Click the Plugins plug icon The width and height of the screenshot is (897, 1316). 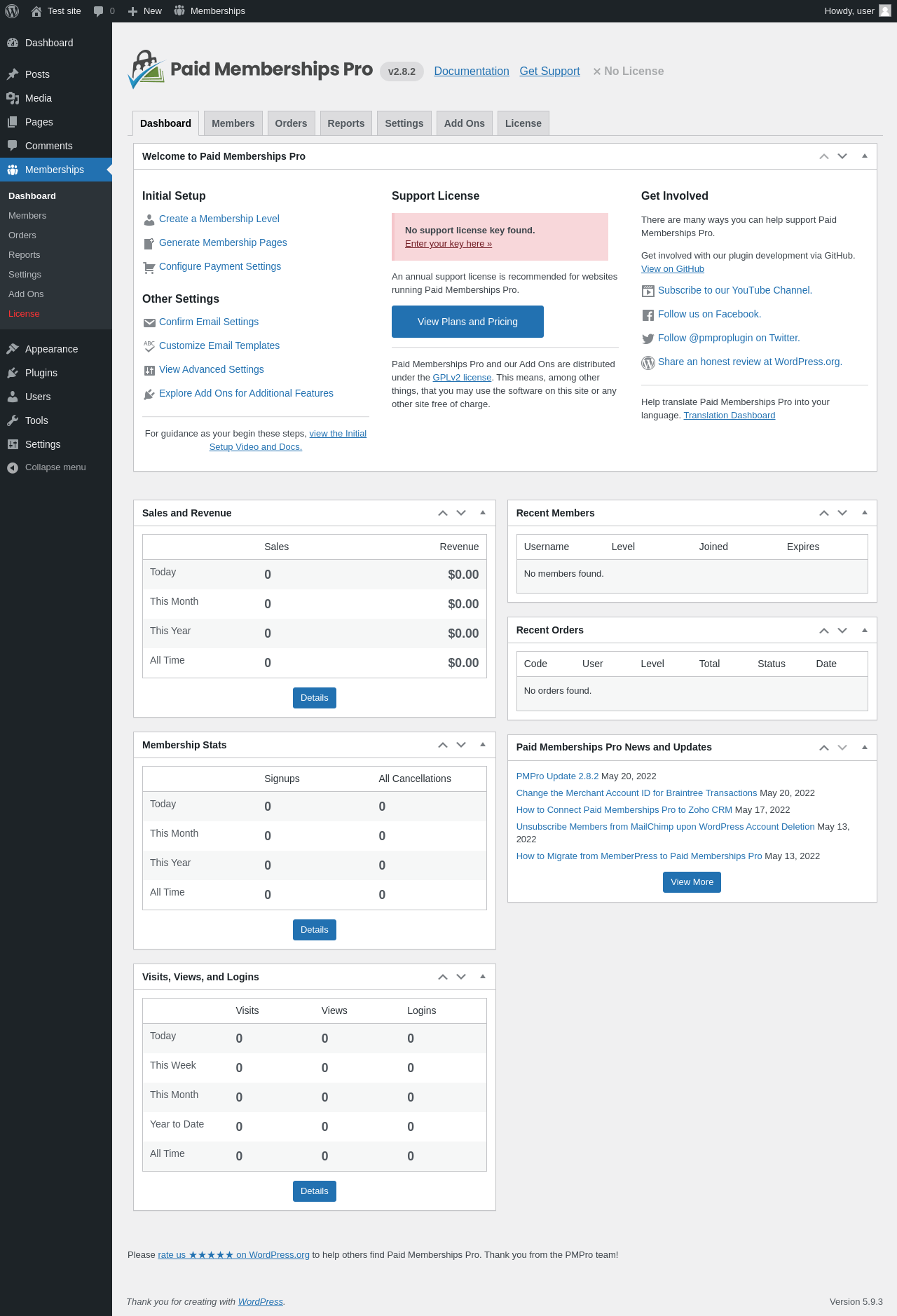coord(13,373)
